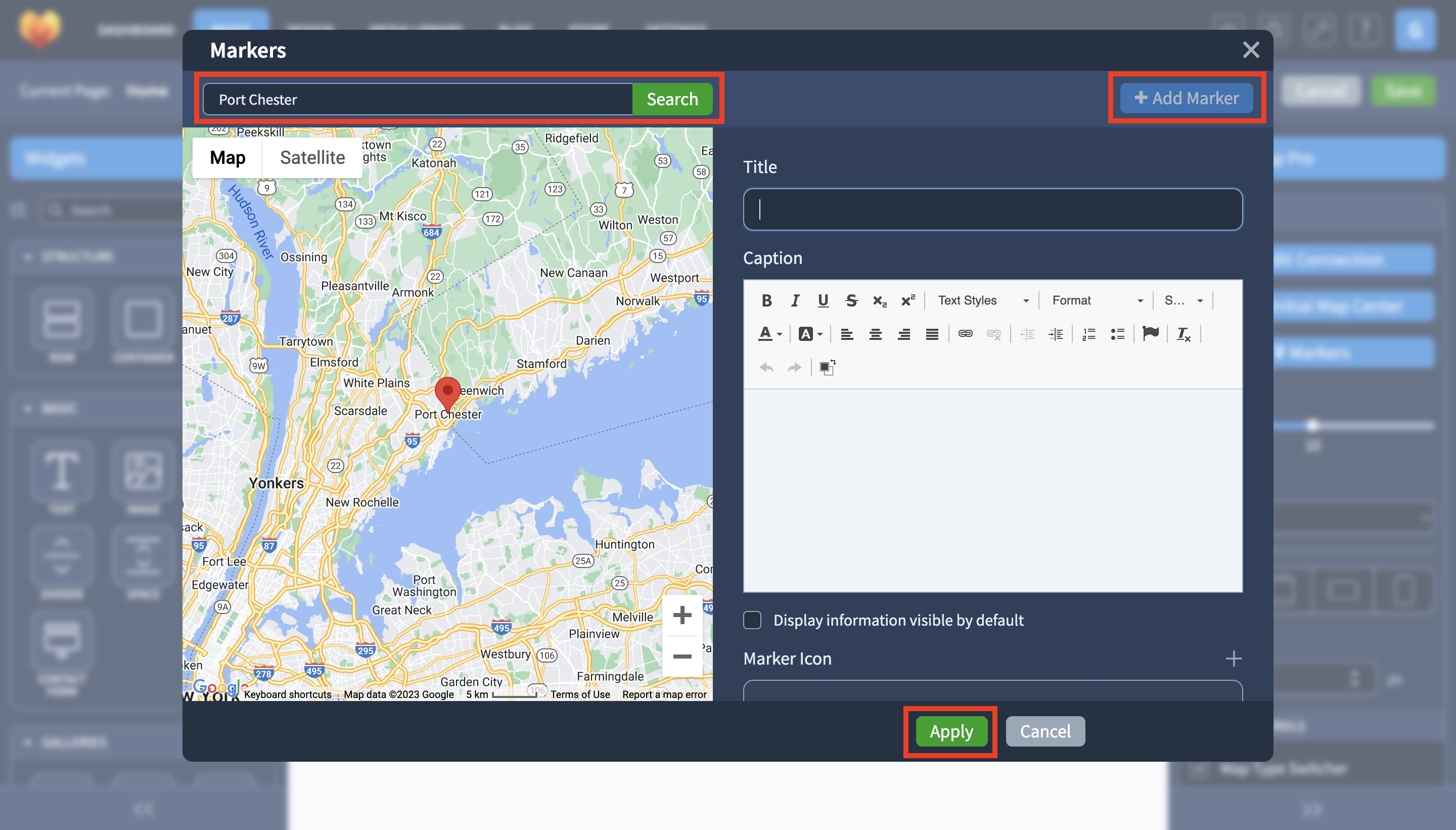1456x830 pixels.
Task: Zoom in on the map
Action: pyautogui.click(x=682, y=615)
